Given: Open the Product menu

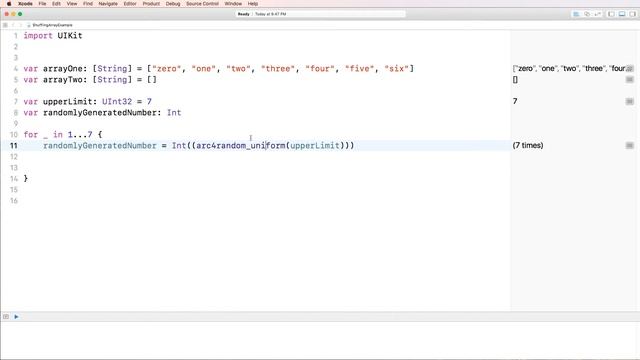Looking at the screenshot, I should point(151,4).
